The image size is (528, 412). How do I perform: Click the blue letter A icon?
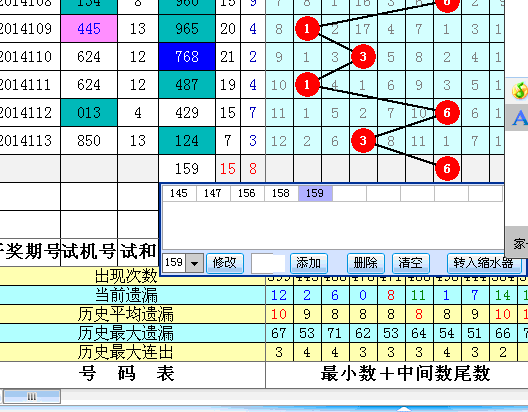[520, 118]
